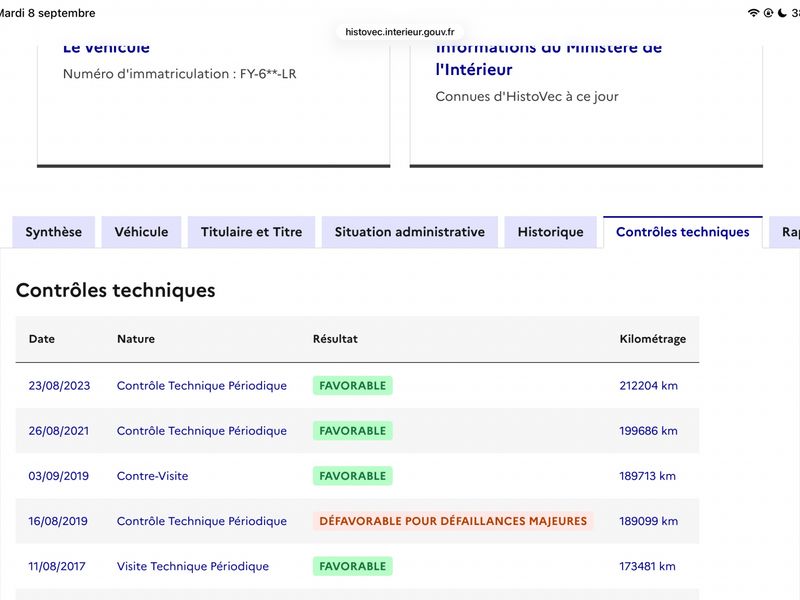This screenshot has height=600, width=800.
Task: Tap the Do Not Disturb moon icon
Action: point(782,13)
